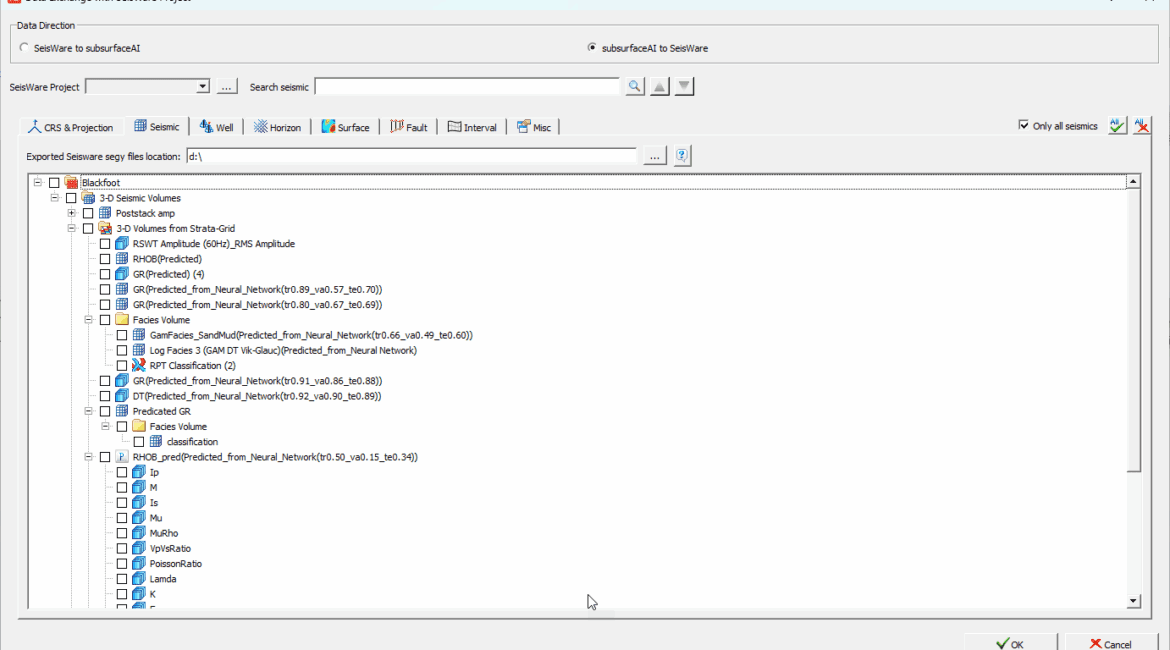
Task: Collapse the 3-D Seismic Volumes node
Action: coord(54,198)
